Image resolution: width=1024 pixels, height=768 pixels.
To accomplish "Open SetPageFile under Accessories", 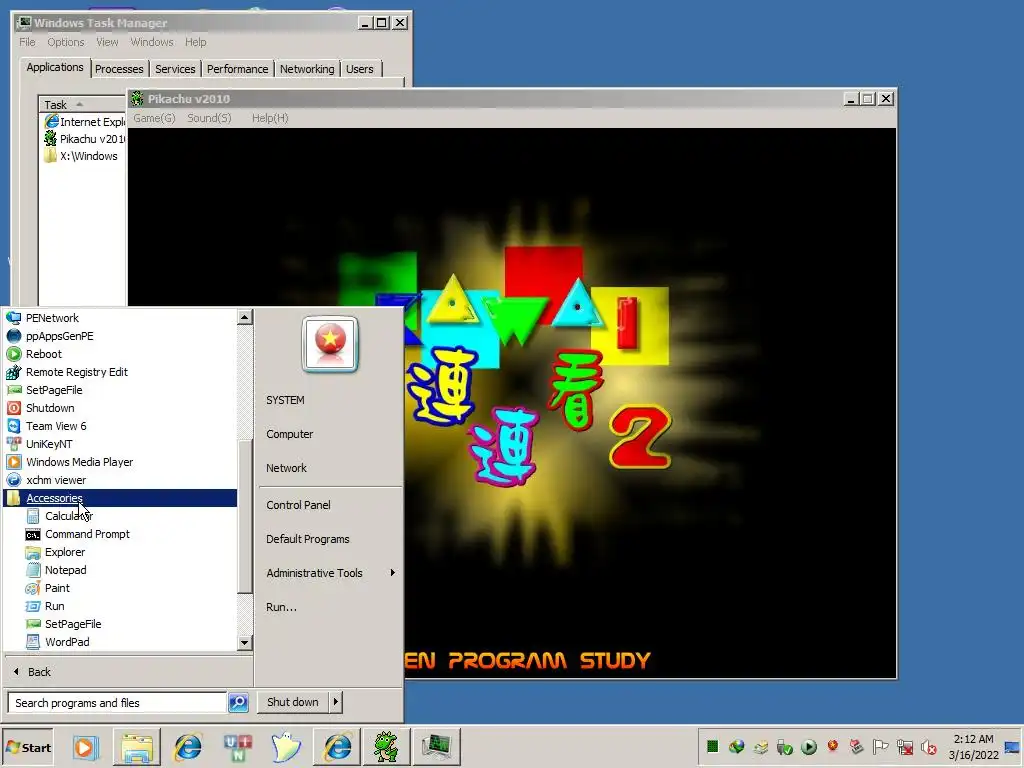I will tap(72, 624).
